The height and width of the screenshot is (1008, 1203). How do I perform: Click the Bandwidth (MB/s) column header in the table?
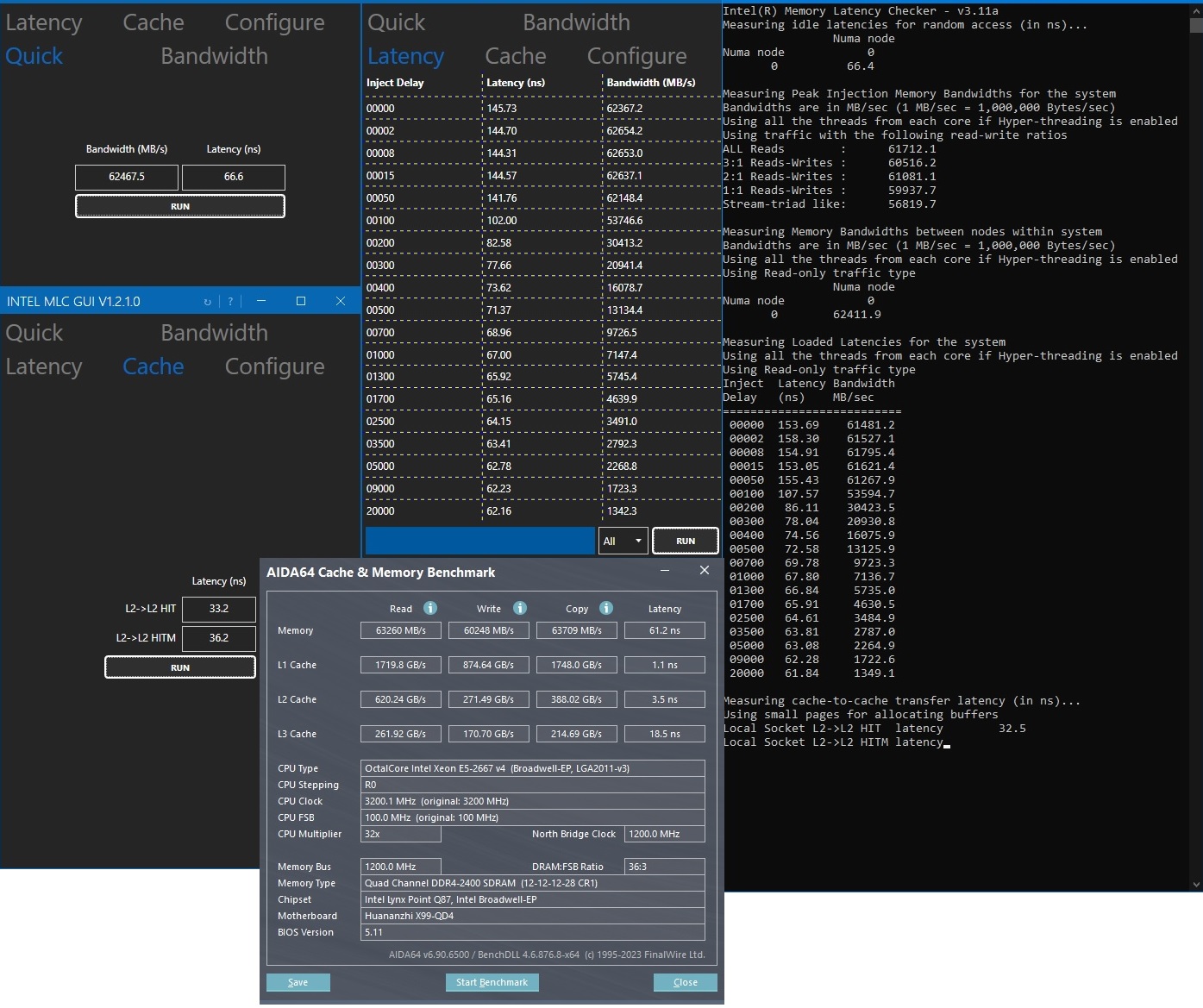[651, 83]
